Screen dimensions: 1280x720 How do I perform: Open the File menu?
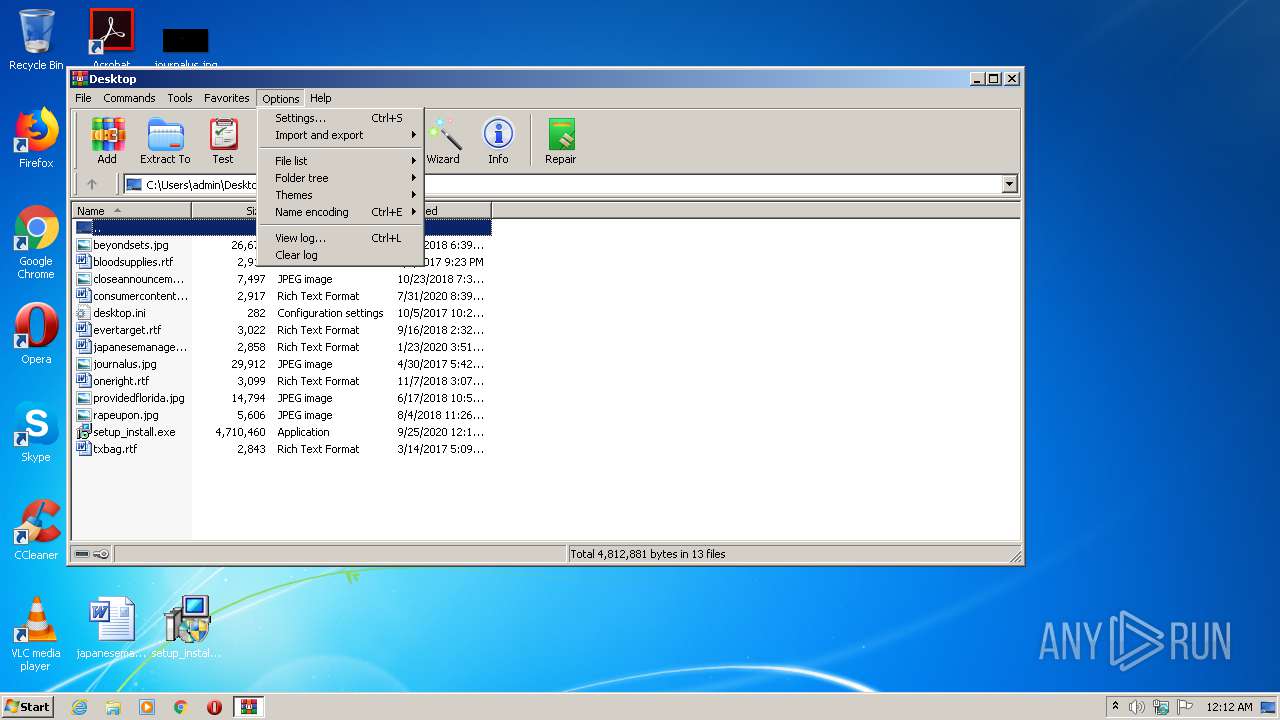83,98
